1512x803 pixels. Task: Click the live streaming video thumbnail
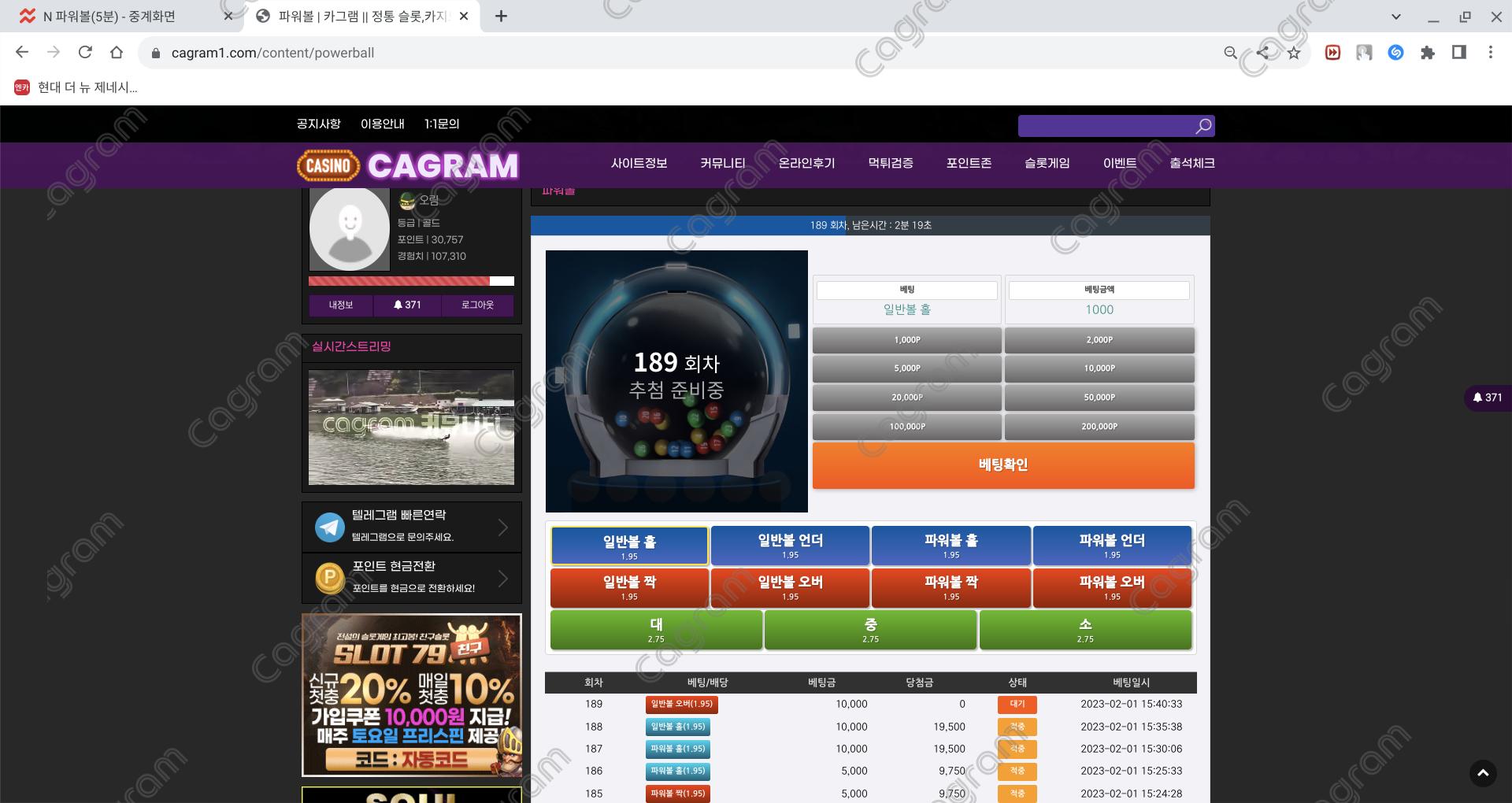click(x=411, y=427)
